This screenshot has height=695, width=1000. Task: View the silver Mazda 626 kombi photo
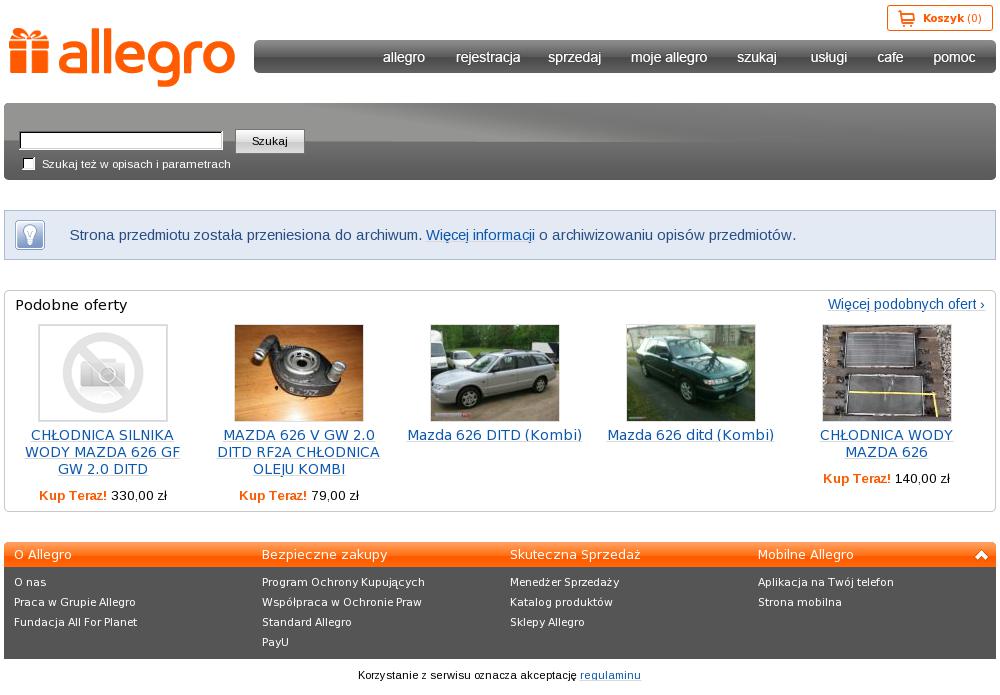[495, 373]
